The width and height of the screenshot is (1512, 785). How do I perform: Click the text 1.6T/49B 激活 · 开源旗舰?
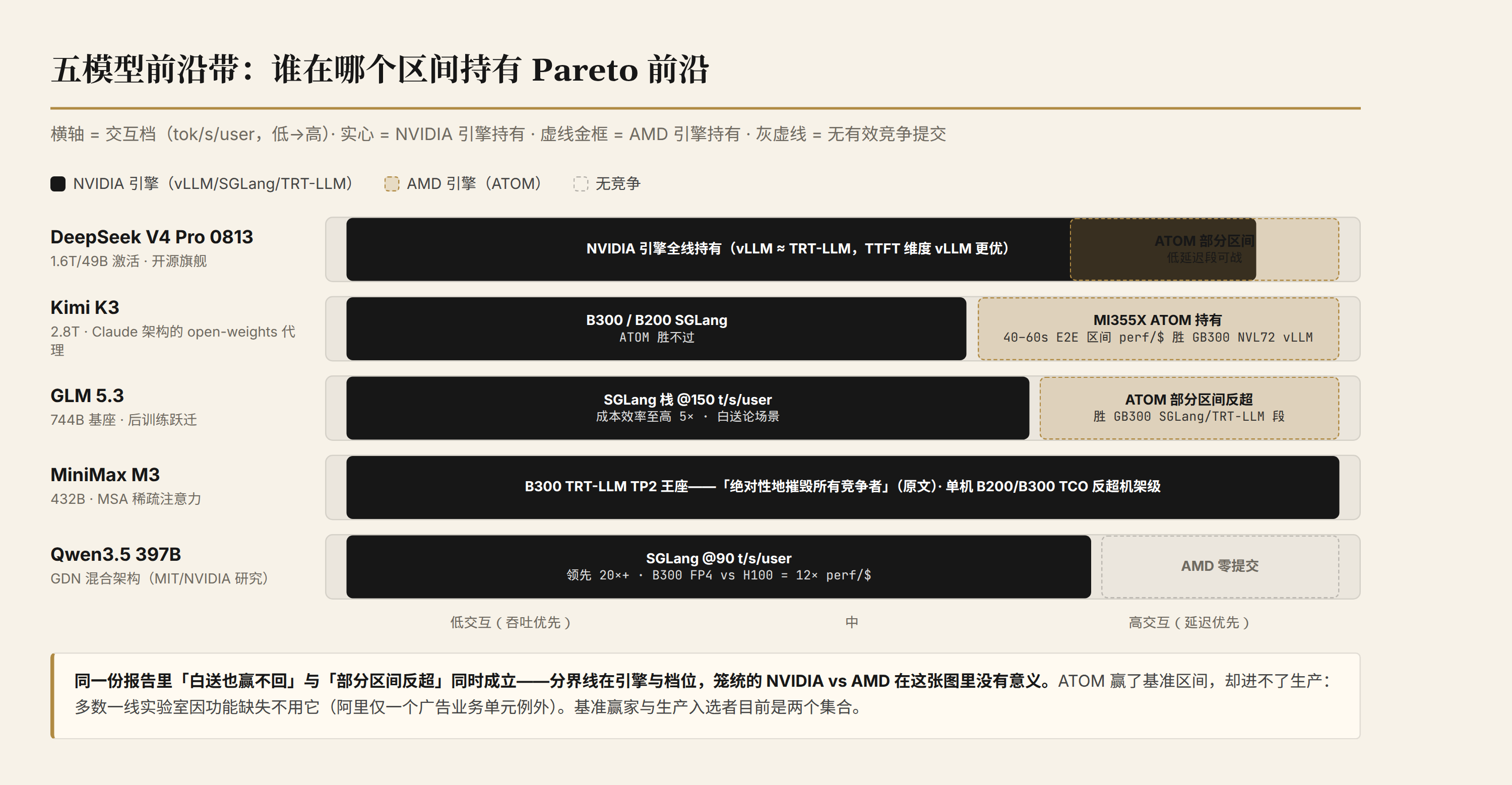coord(129,261)
